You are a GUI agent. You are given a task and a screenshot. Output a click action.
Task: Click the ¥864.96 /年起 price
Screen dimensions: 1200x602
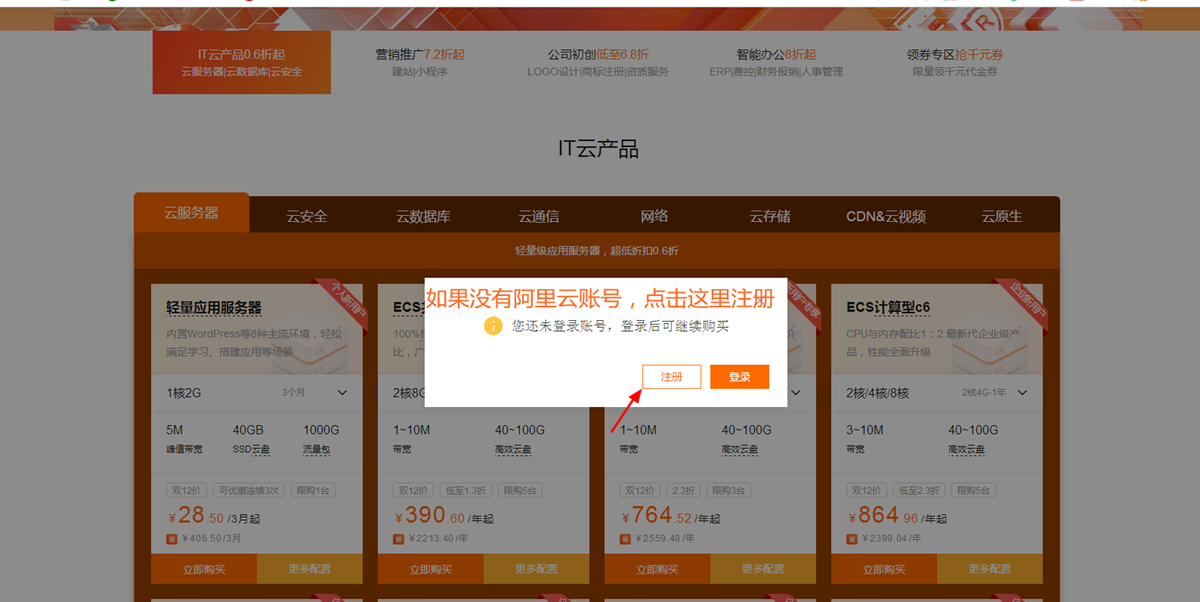pyautogui.click(x=896, y=517)
